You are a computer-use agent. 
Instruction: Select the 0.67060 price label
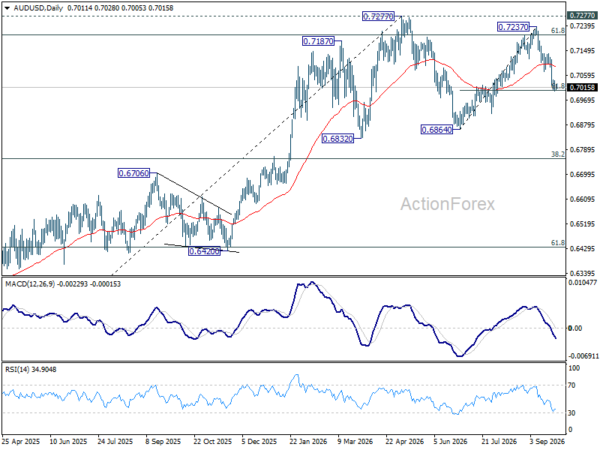pyautogui.click(x=134, y=173)
